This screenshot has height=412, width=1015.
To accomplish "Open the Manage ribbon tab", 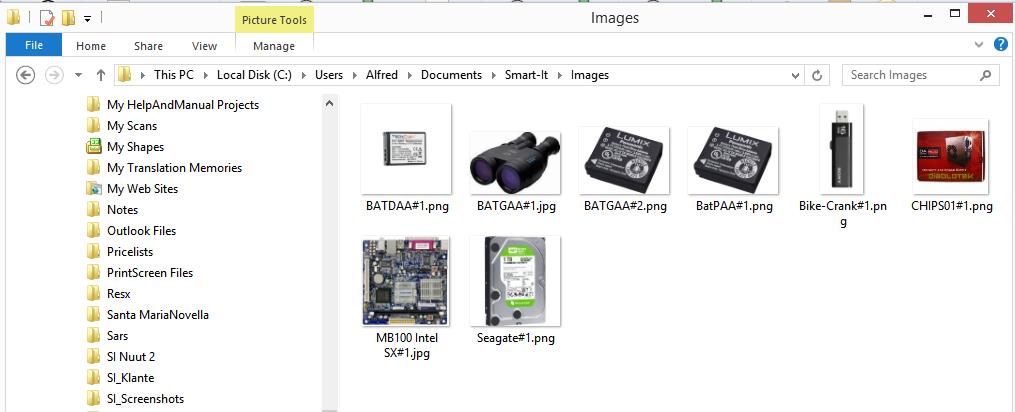I will pos(274,46).
